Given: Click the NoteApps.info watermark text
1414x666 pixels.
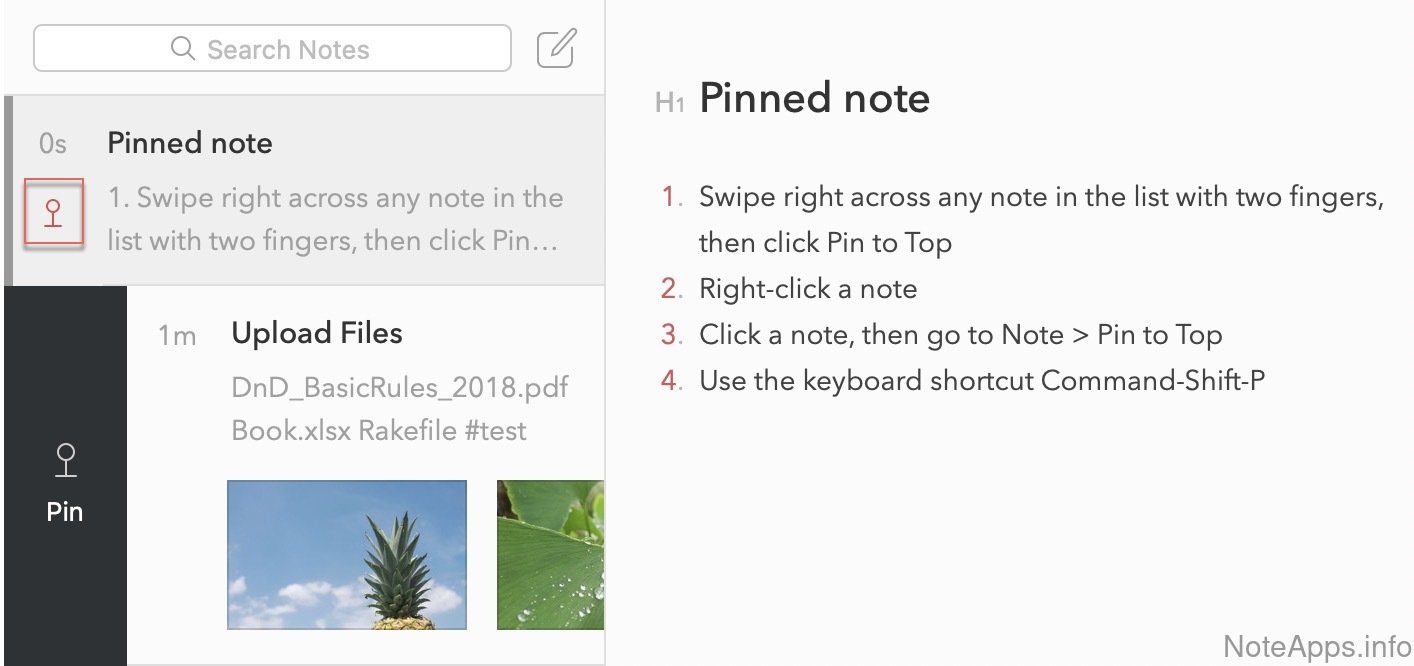Looking at the screenshot, I should click(x=1316, y=645).
